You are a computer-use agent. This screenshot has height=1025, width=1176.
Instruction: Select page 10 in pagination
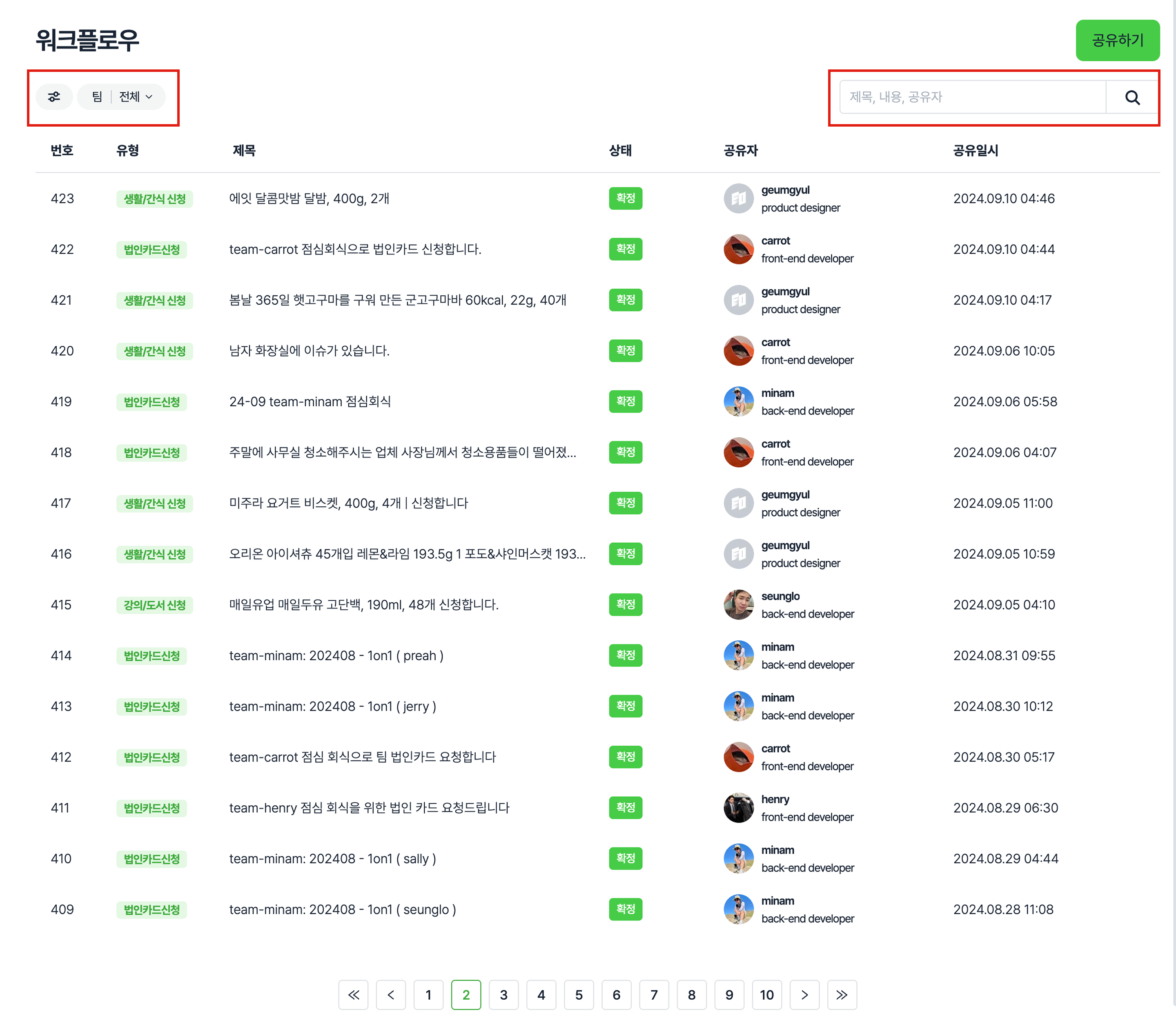pyautogui.click(x=766, y=995)
